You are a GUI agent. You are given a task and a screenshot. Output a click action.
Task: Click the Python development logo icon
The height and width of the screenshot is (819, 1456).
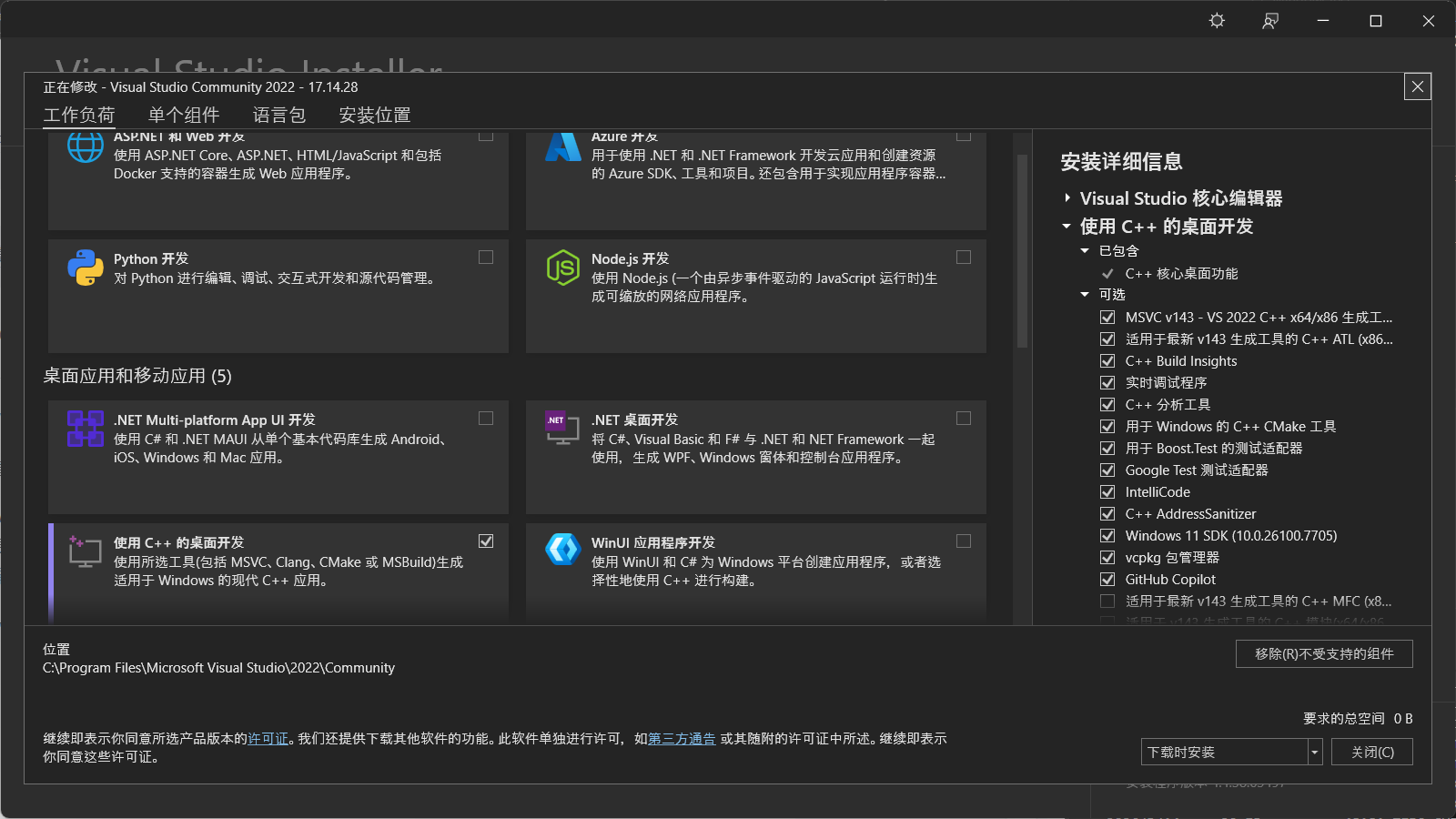tap(86, 268)
